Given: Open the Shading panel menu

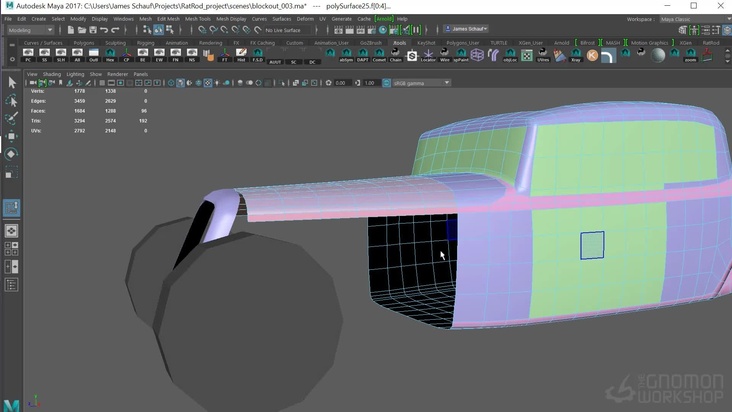Looking at the screenshot, I should (x=51, y=74).
